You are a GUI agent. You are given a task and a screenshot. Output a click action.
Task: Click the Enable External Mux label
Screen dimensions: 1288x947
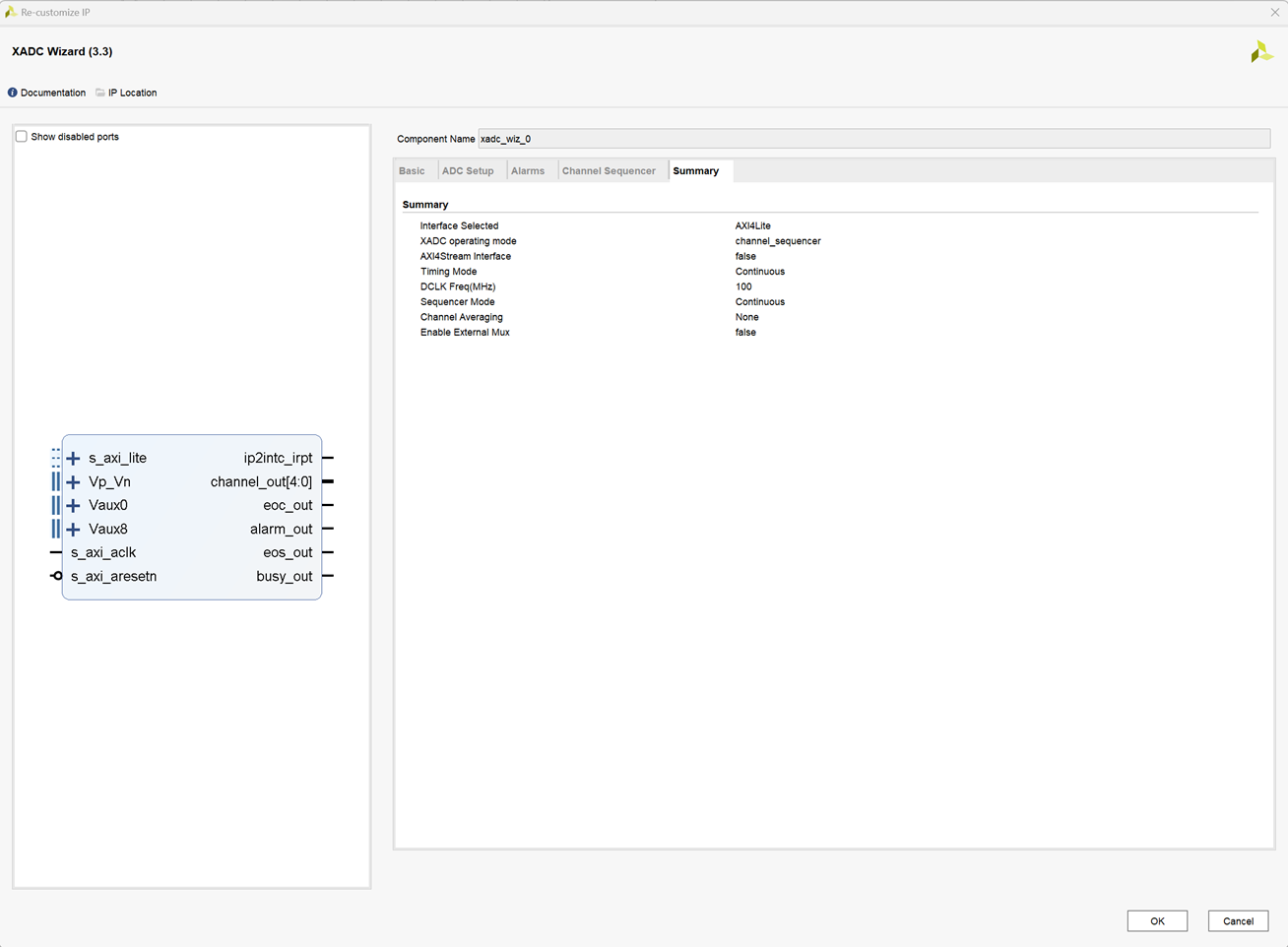pyautogui.click(x=465, y=333)
